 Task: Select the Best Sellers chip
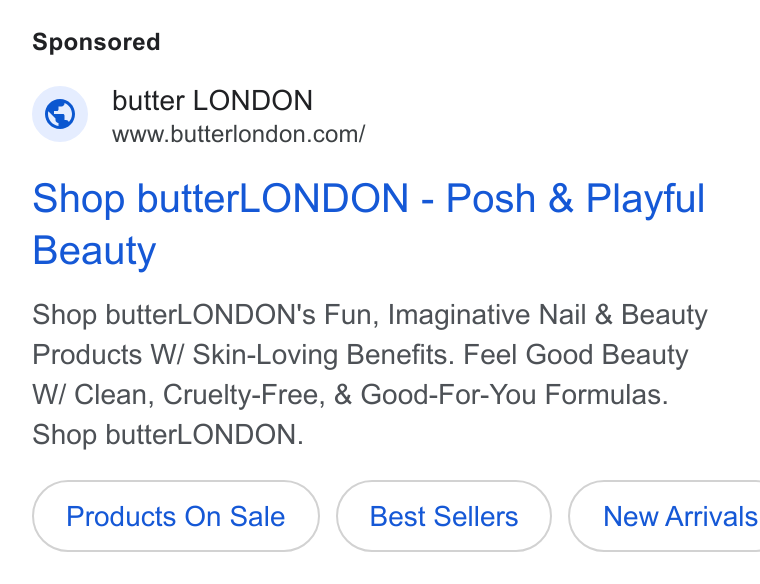coord(443,516)
